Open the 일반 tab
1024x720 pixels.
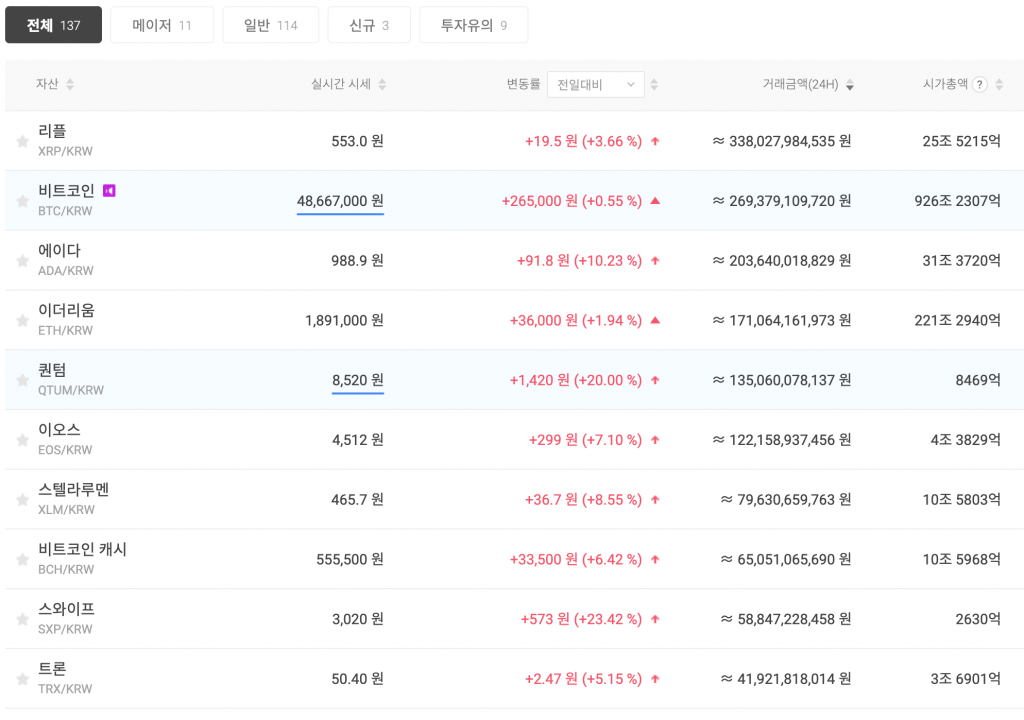tap(270, 25)
